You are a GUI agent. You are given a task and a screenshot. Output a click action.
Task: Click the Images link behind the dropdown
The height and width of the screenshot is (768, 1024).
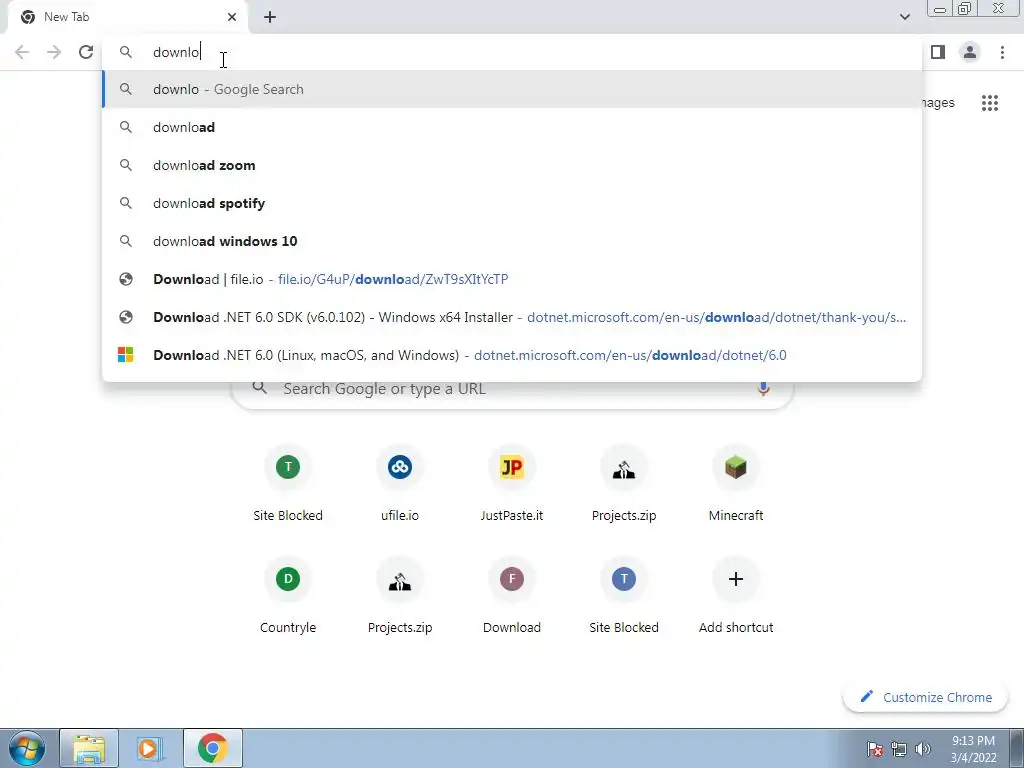click(x=938, y=103)
